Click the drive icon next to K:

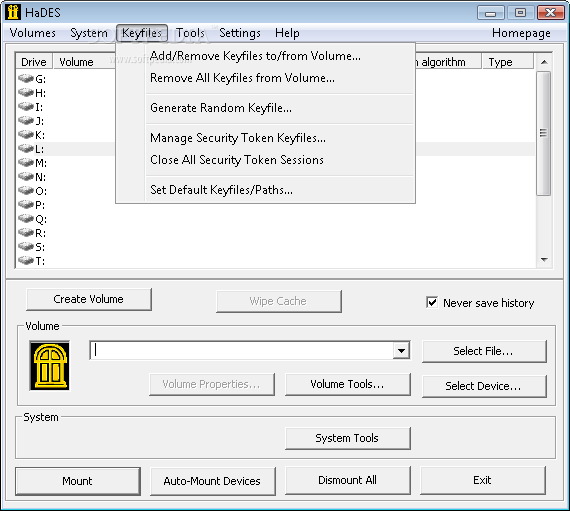[x=26, y=134]
